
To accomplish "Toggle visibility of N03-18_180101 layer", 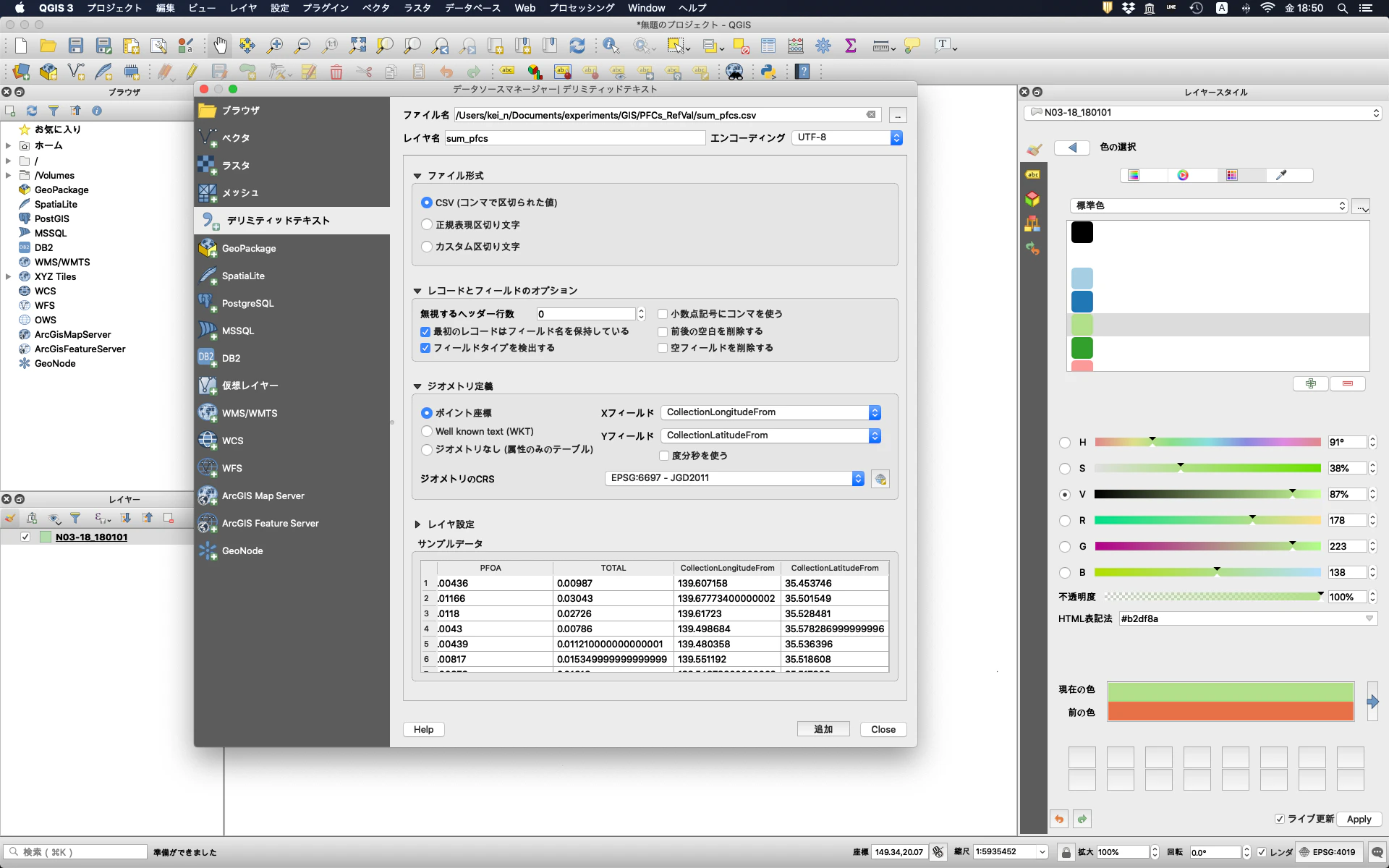I will click(x=25, y=537).
